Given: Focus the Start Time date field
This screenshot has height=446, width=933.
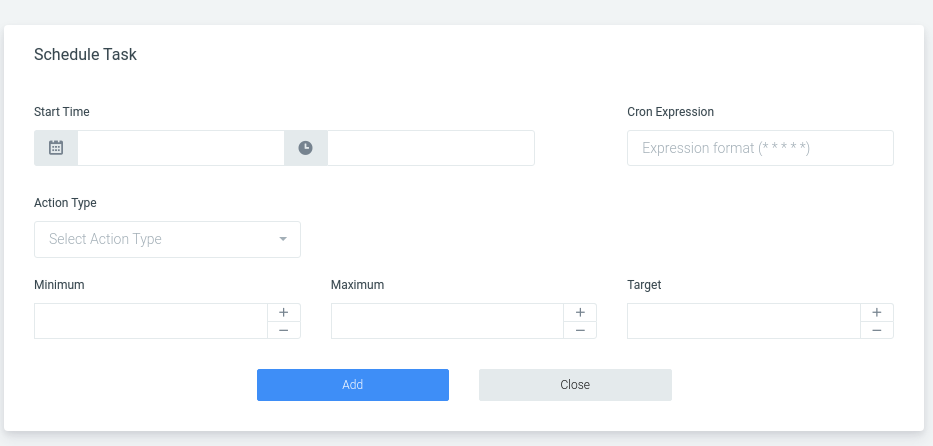Looking at the screenshot, I should point(181,148).
